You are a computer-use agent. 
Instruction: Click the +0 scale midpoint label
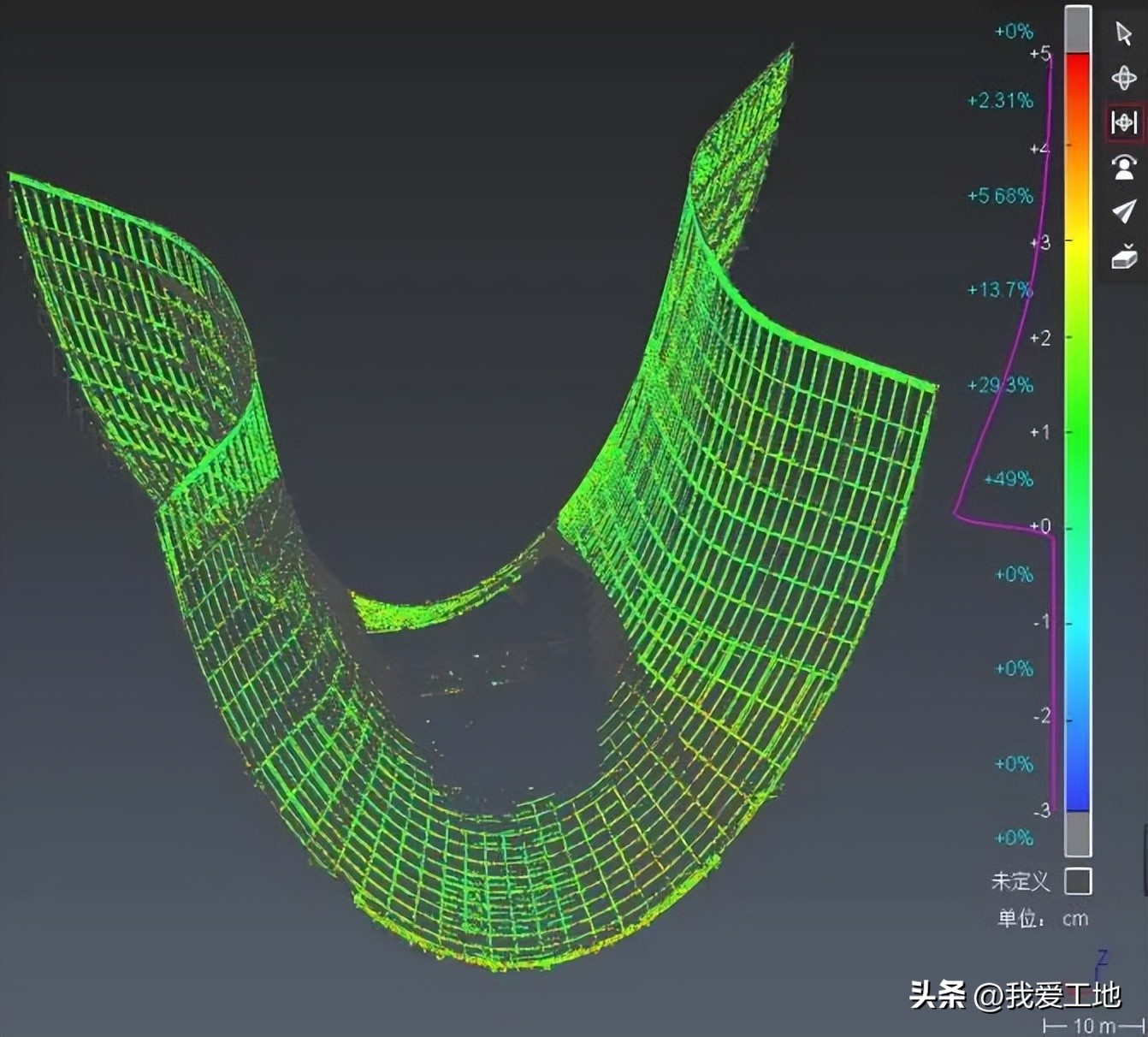[x=1039, y=526]
